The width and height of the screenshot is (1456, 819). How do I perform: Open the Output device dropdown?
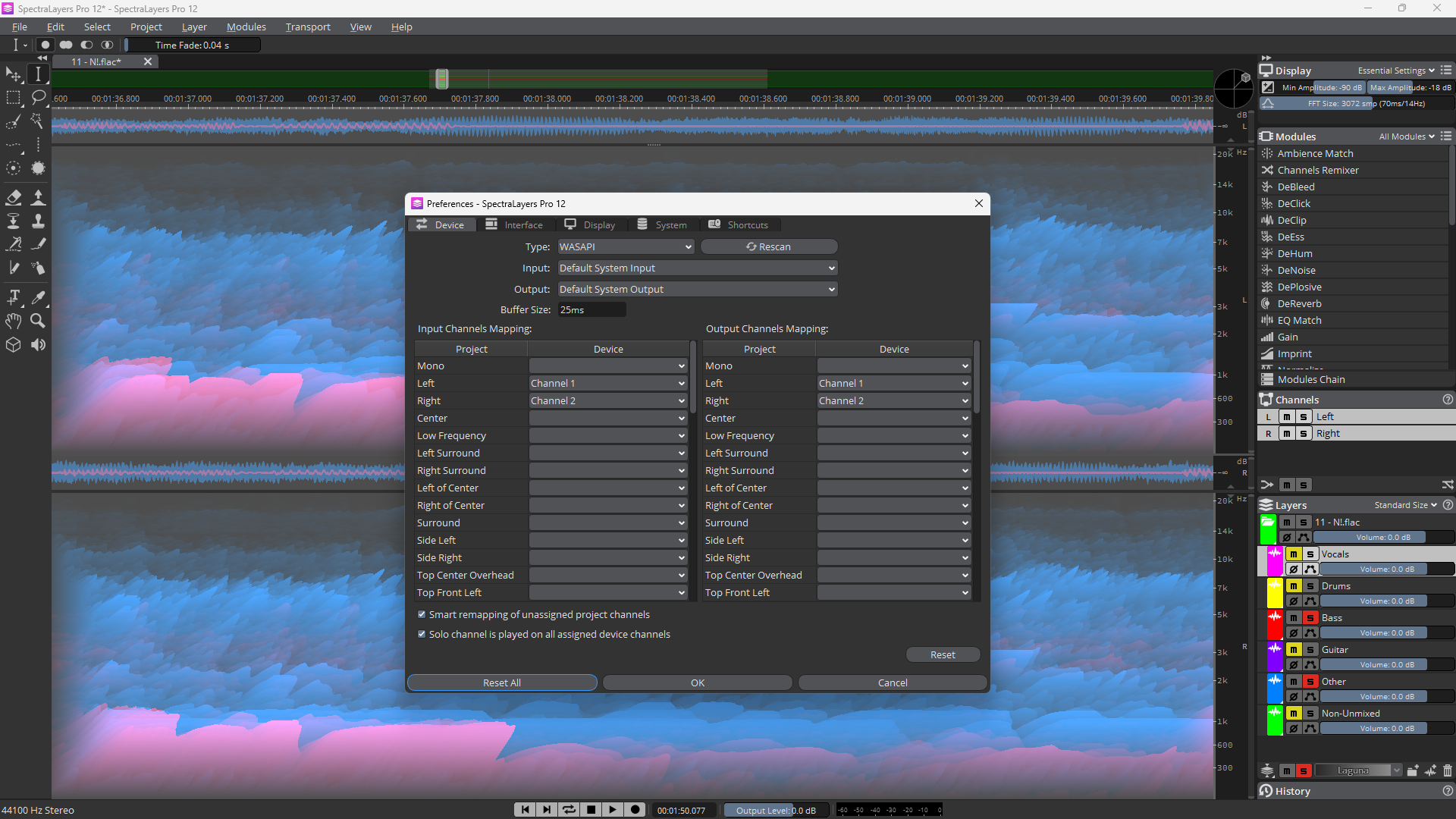click(x=698, y=290)
